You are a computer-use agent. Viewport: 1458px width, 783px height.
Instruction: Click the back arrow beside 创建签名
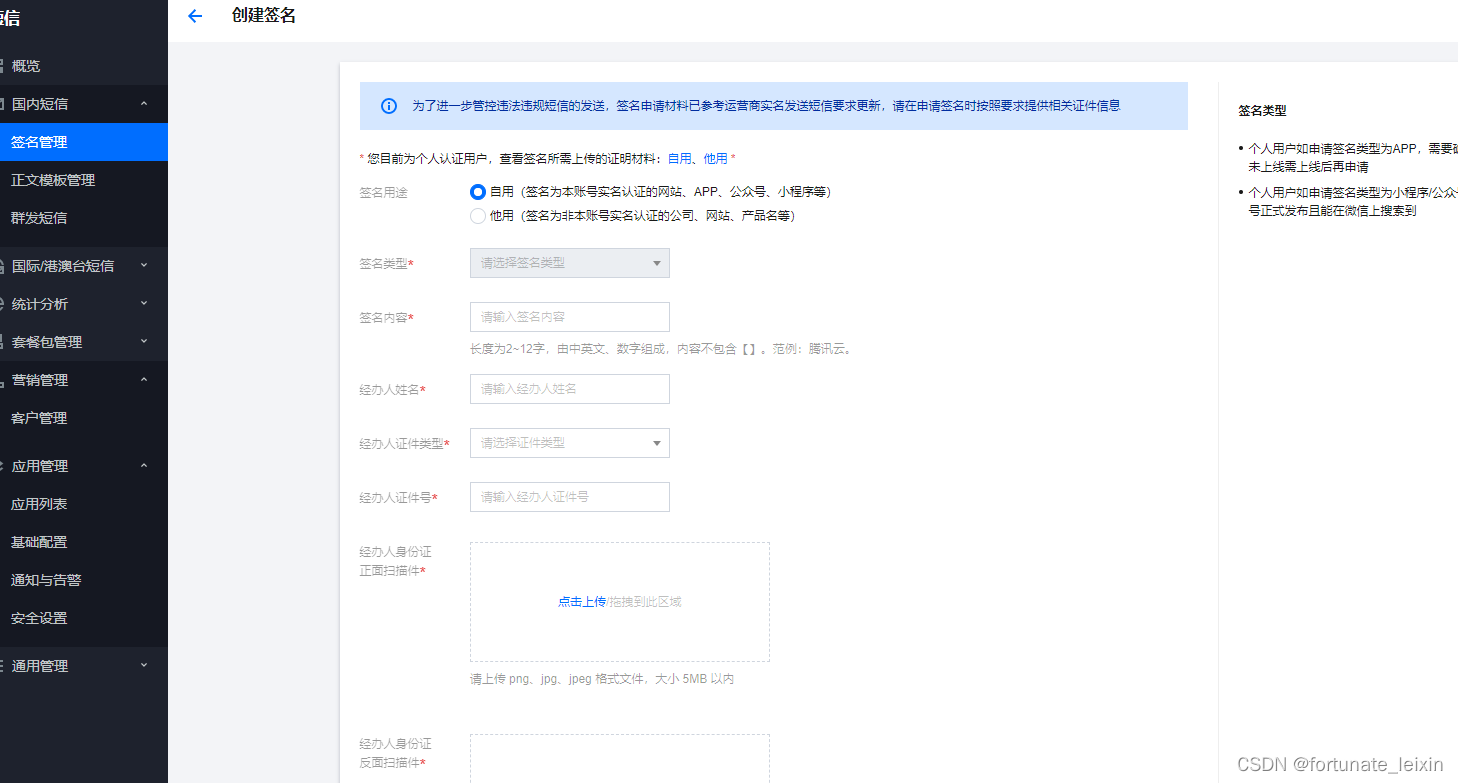point(195,16)
